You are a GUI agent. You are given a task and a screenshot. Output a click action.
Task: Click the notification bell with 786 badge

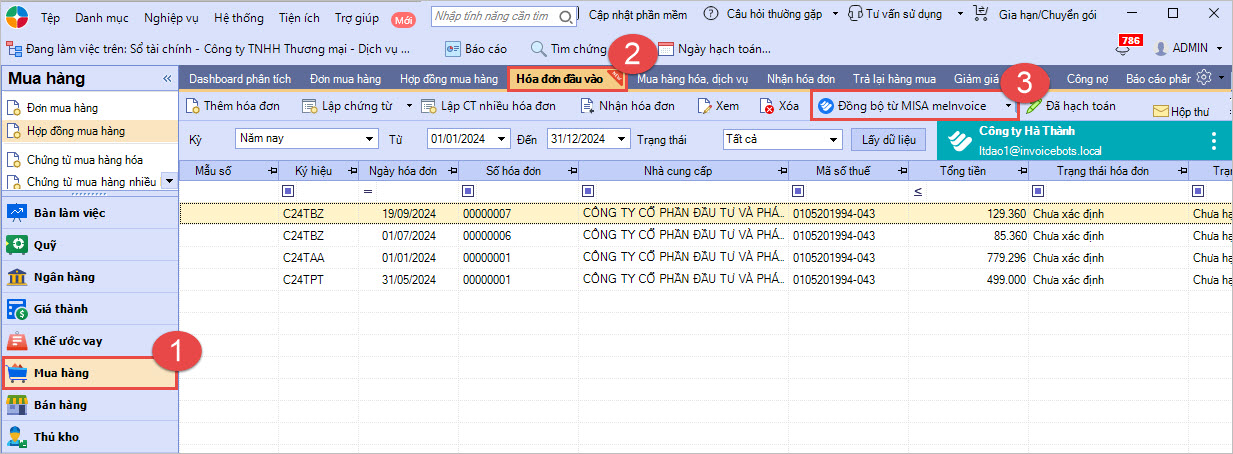[x=1123, y=48]
